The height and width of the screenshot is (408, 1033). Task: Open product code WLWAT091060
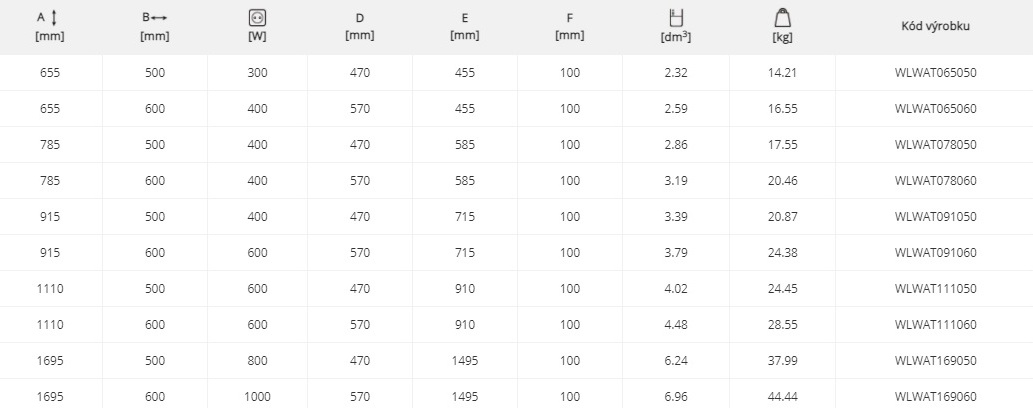tap(935, 252)
